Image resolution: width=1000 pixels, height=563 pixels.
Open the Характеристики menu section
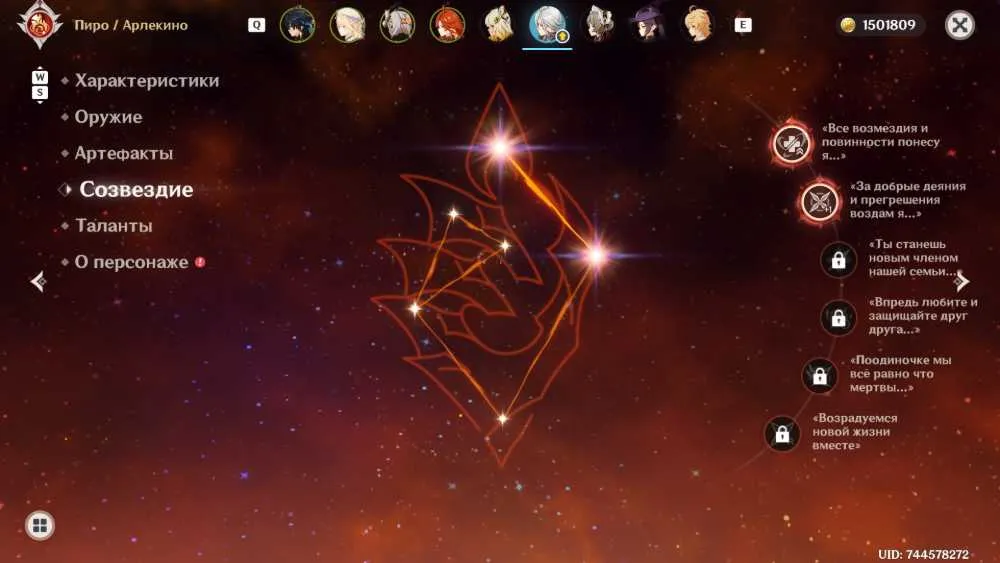tap(147, 81)
